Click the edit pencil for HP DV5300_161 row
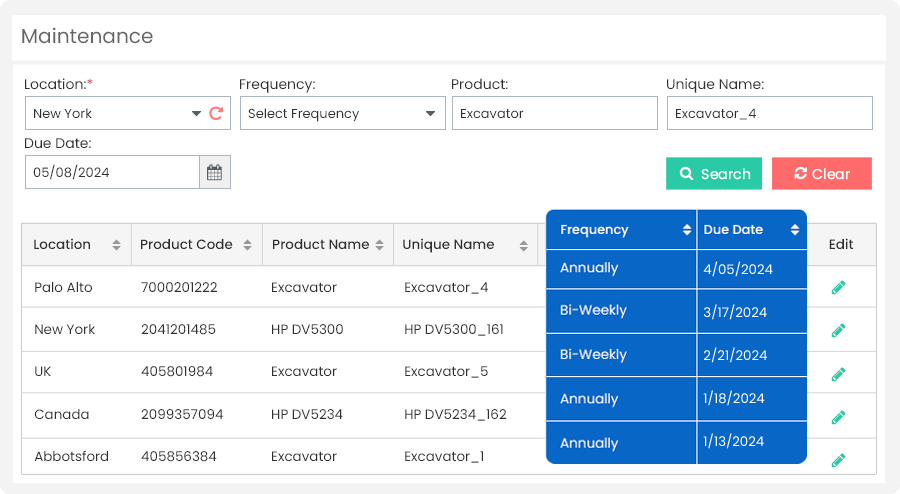Image resolution: width=900 pixels, height=494 pixels. coord(838,330)
